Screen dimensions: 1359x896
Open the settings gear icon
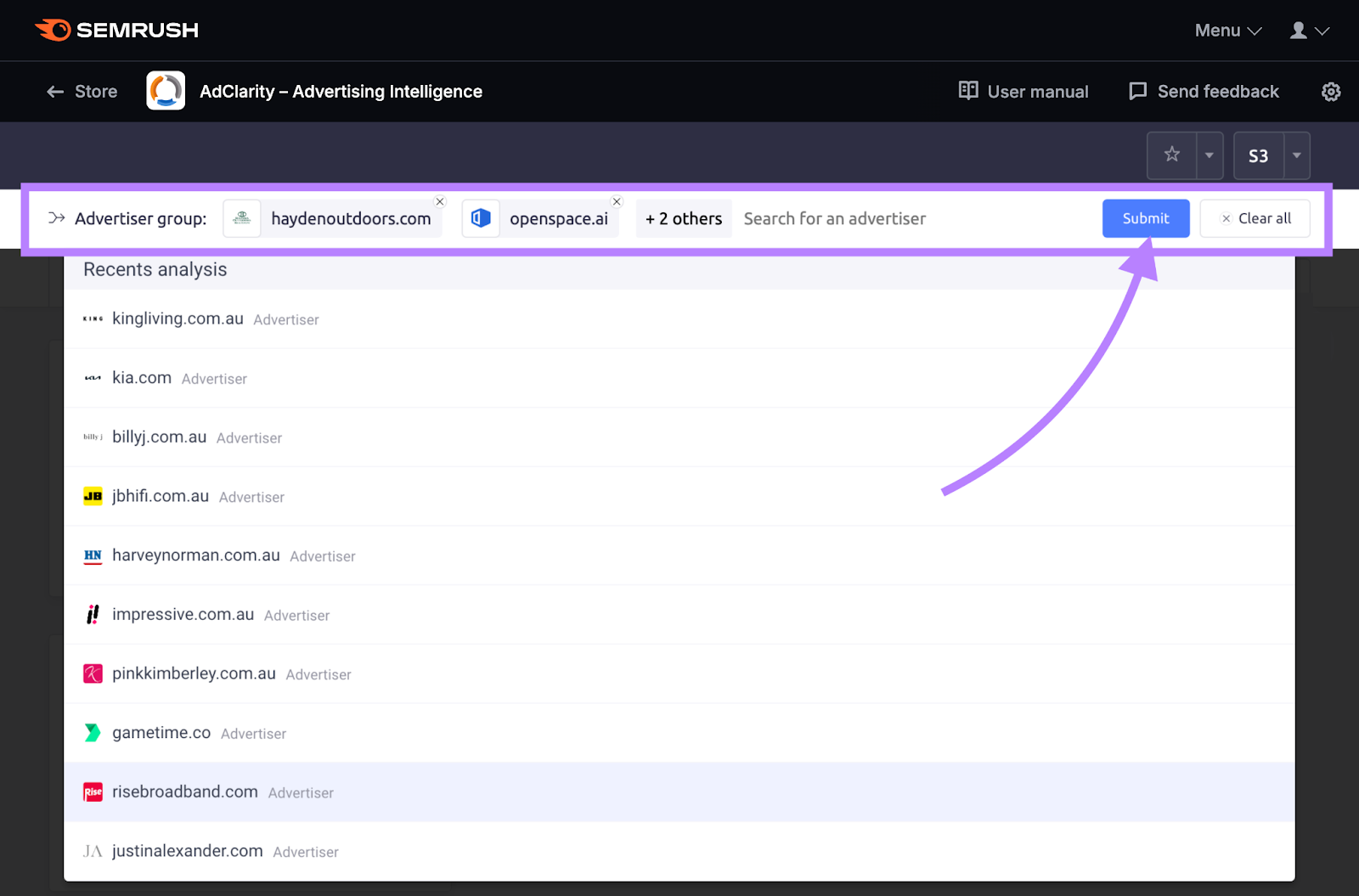[x=1331, y=92]
